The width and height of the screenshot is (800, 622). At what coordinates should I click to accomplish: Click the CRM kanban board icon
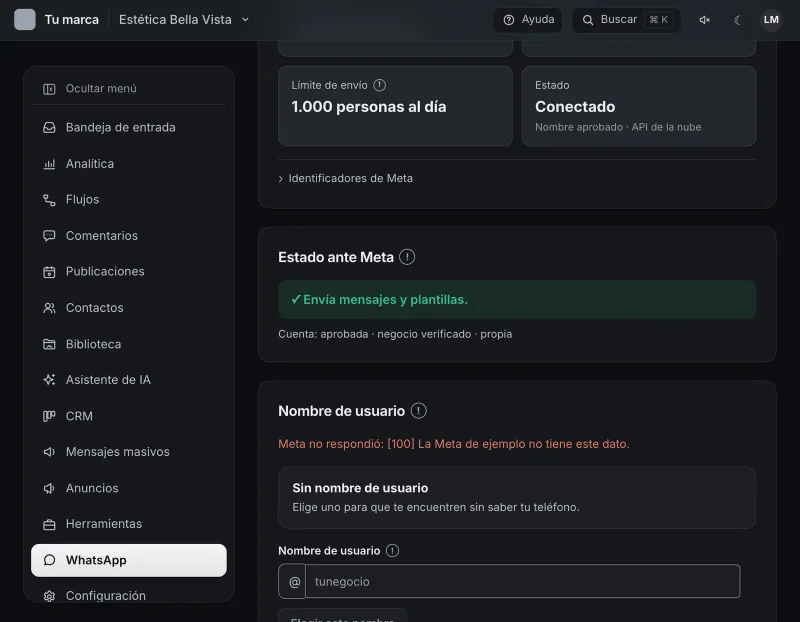pos(49,416)
